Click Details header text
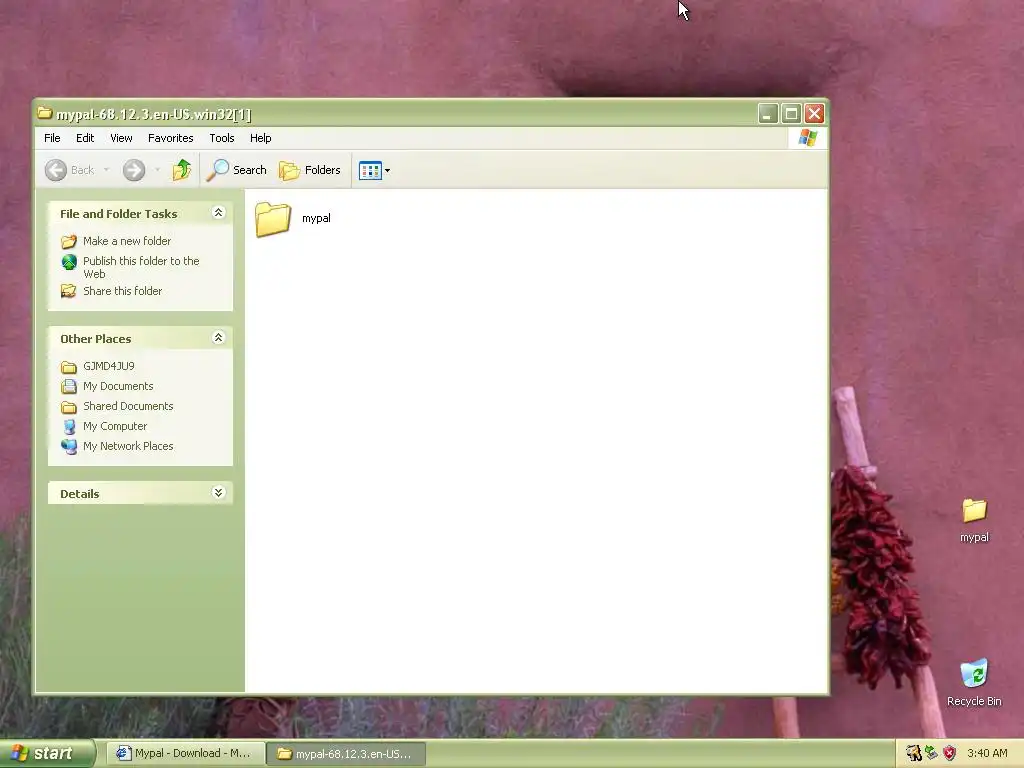The image size is (1024, 768). (80, 494)
